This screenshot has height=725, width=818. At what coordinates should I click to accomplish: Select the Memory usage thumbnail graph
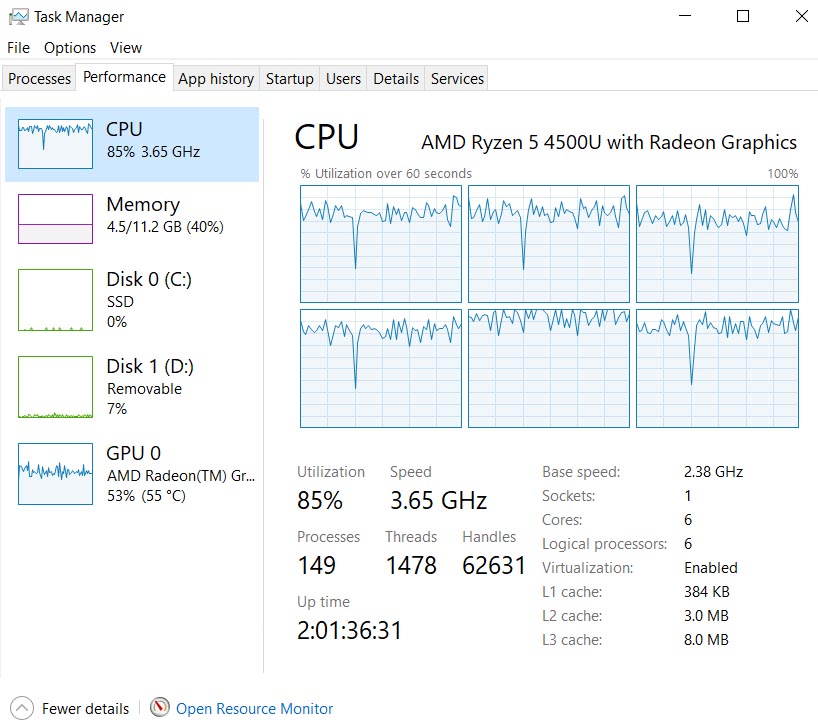pos(55,219)
